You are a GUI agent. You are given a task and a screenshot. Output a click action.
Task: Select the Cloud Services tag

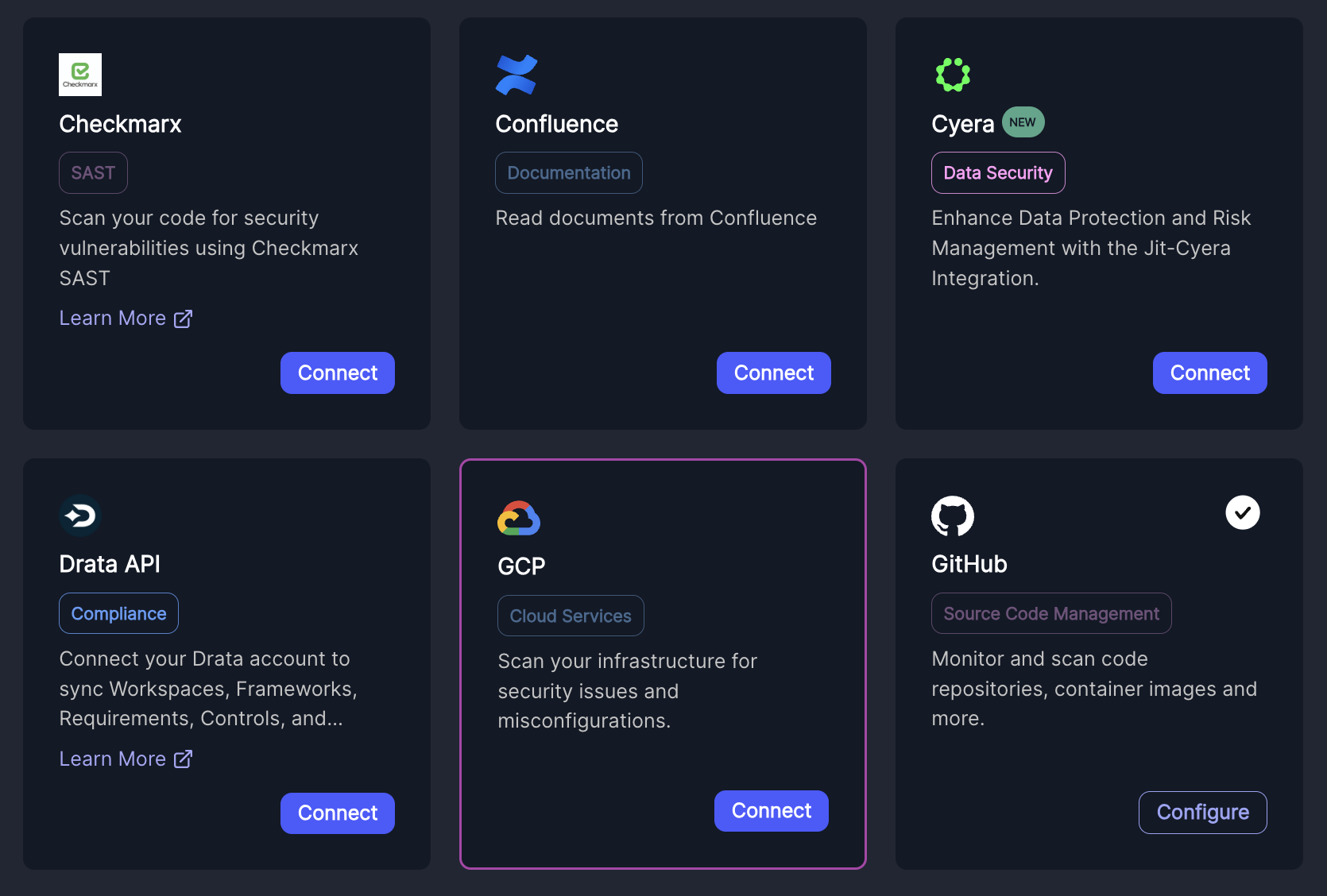(571, 616)
